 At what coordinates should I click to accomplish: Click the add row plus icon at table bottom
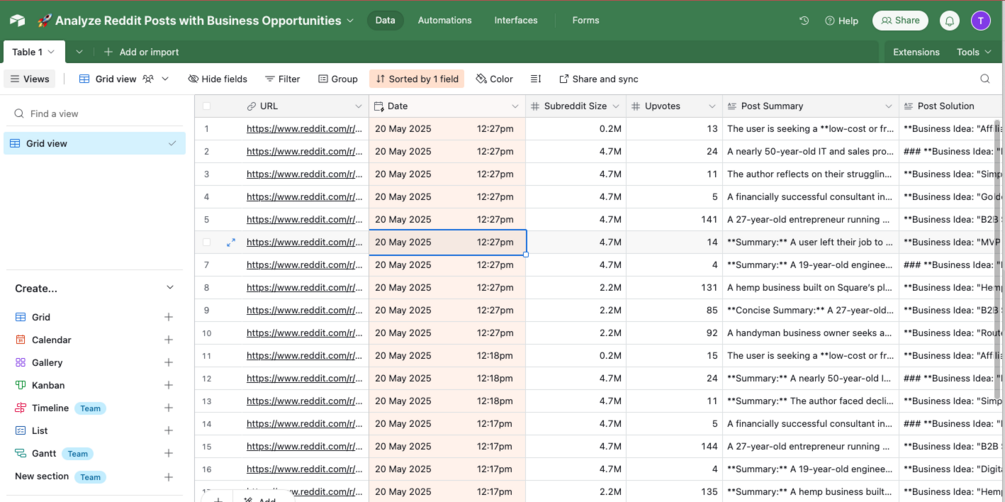pyautogui.click(x=218, y=499)
